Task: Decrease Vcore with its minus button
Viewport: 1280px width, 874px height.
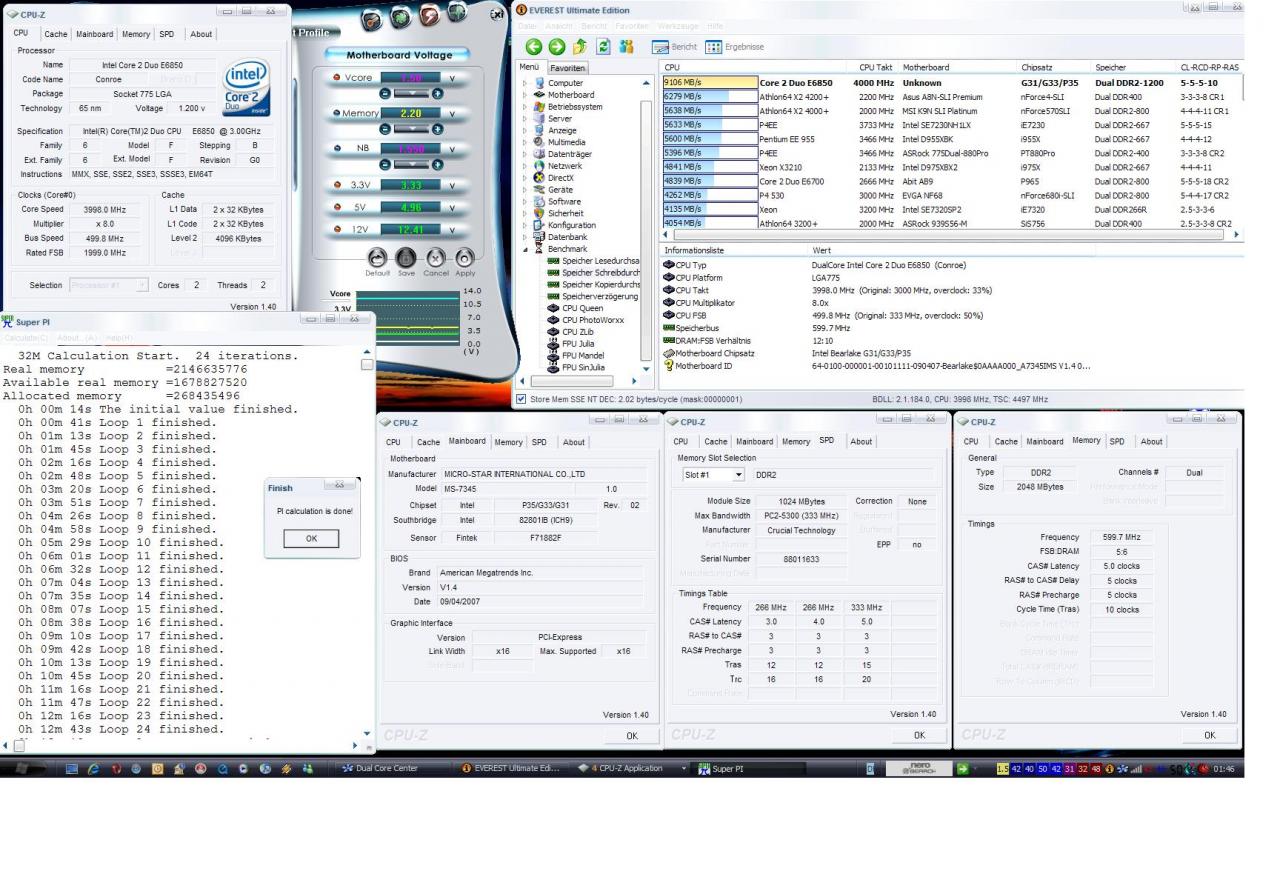Action: tap(386, 92)
